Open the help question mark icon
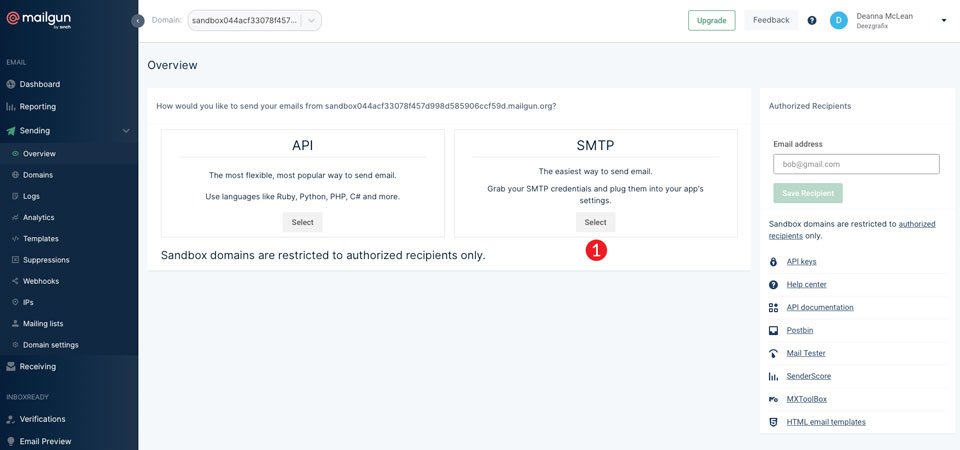This screenshot has width=960, height=450. point(812,20)
